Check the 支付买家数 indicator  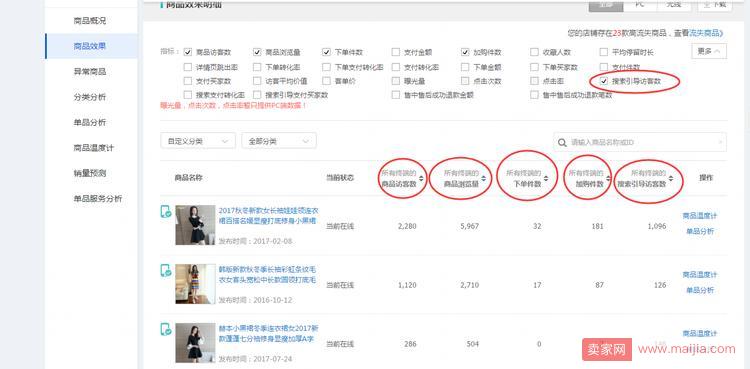[188, 81]
